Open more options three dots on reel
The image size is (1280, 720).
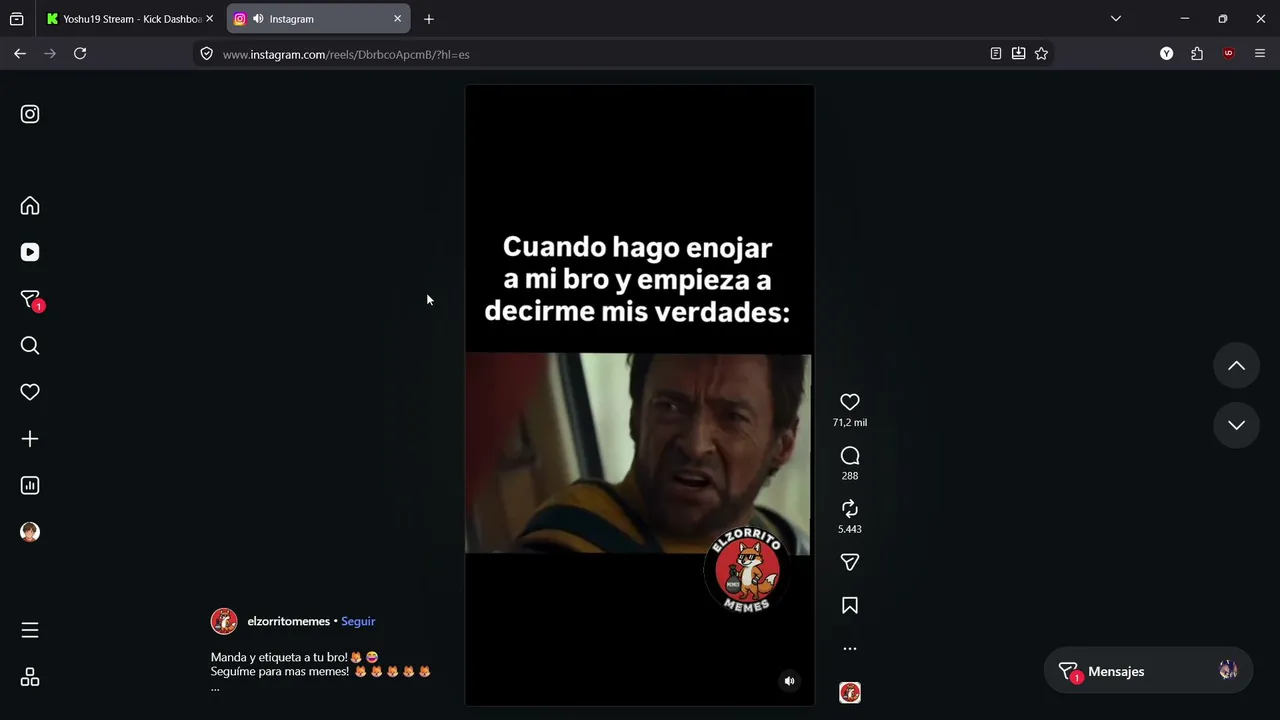click(850, 649)
